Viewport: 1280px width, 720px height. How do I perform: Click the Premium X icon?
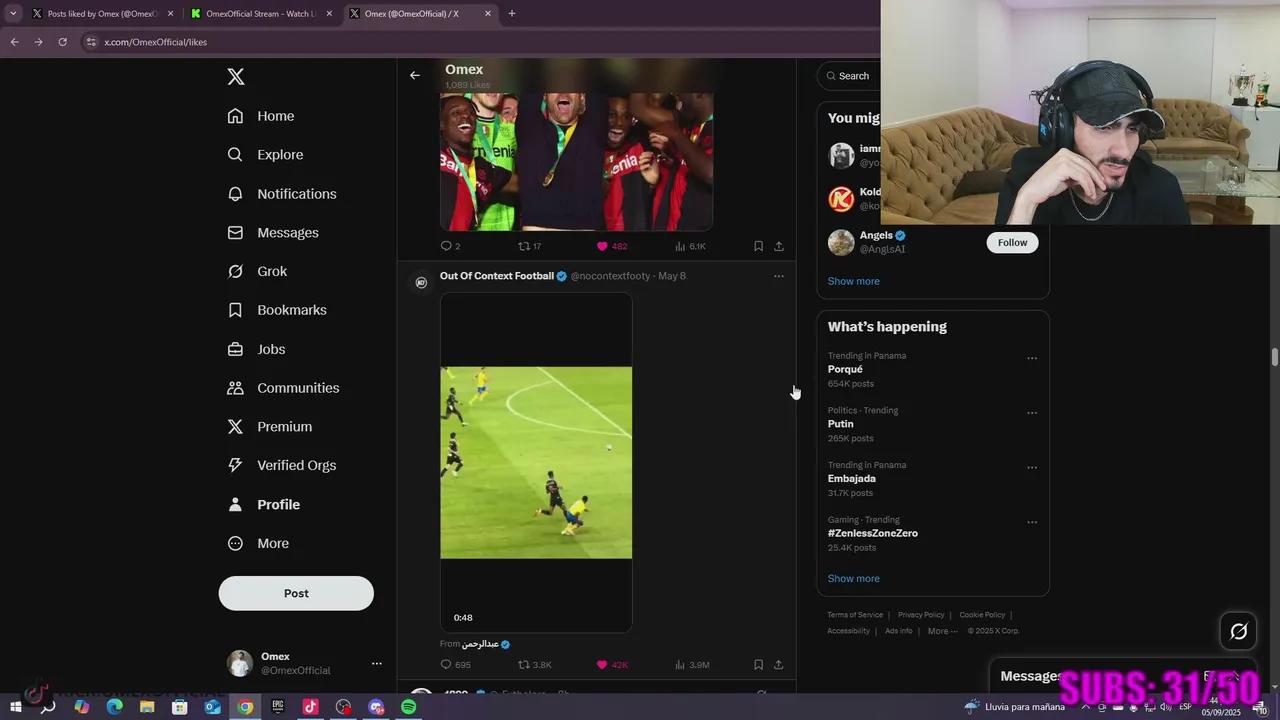235,427
